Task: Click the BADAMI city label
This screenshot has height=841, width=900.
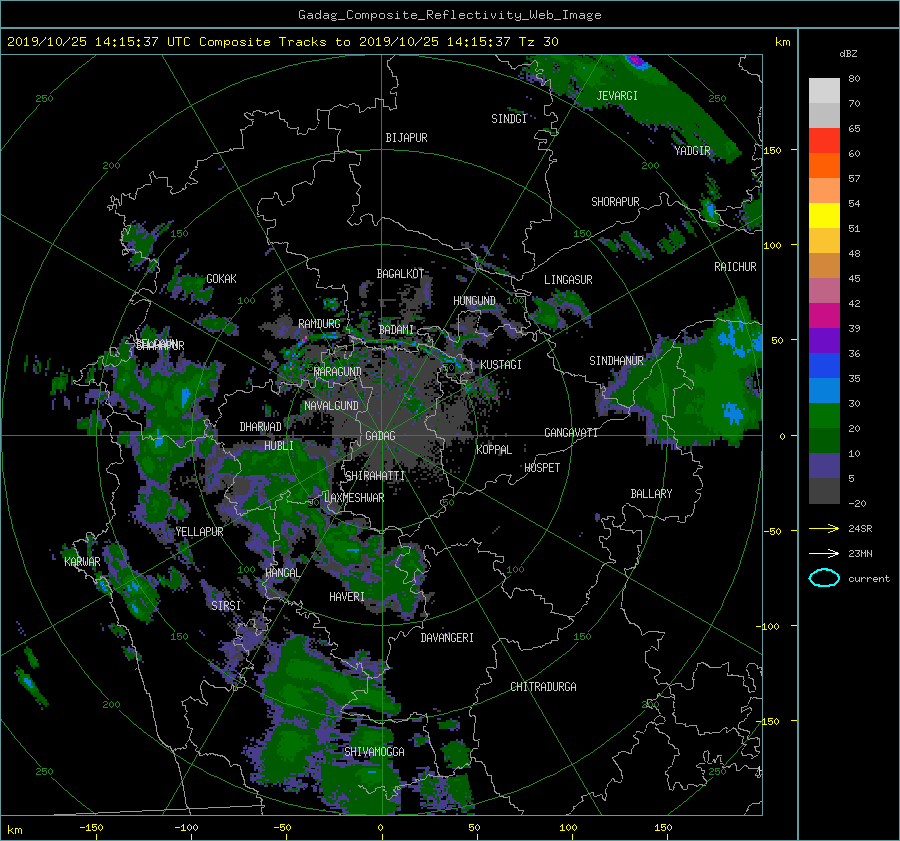Action: click(x=396, y=330)
